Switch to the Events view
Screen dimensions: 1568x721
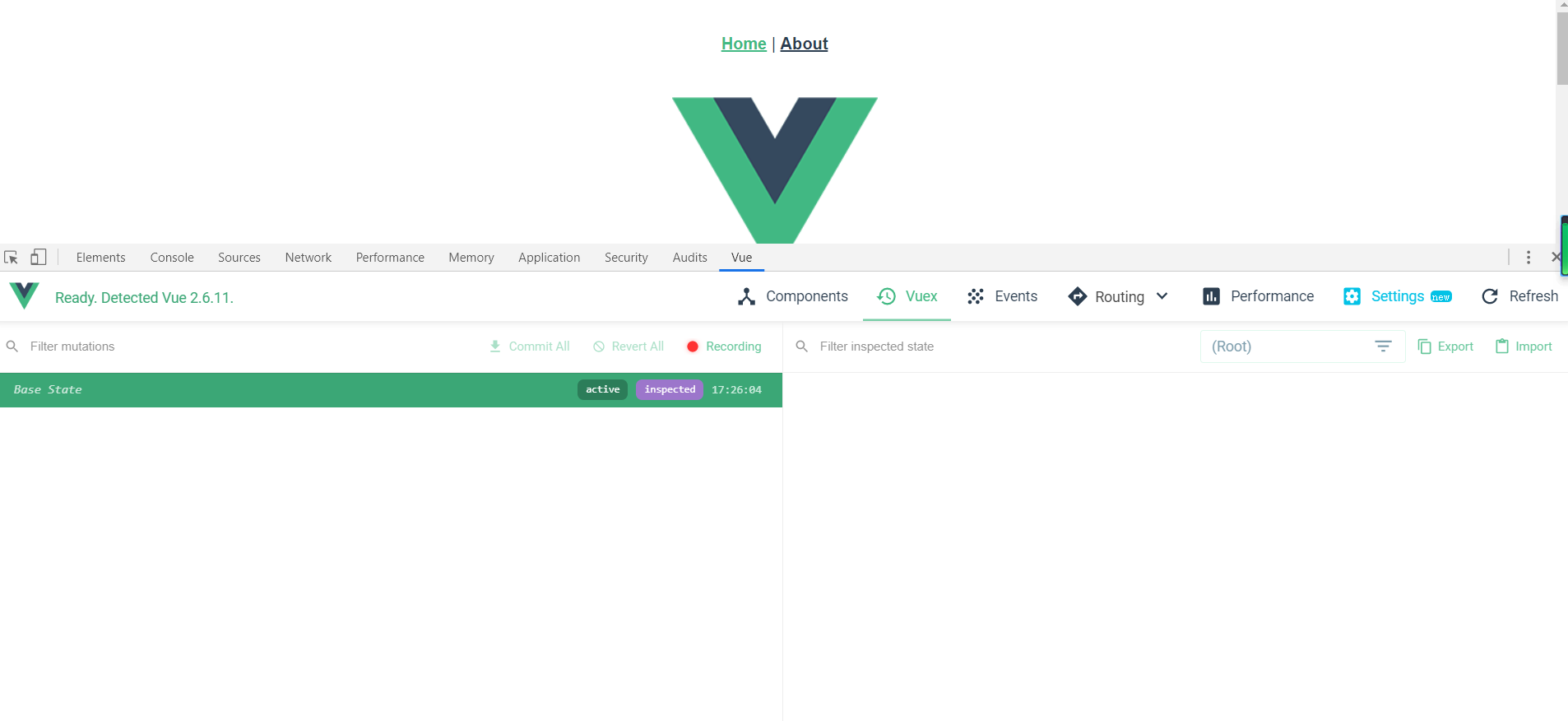click(1003, 296)
